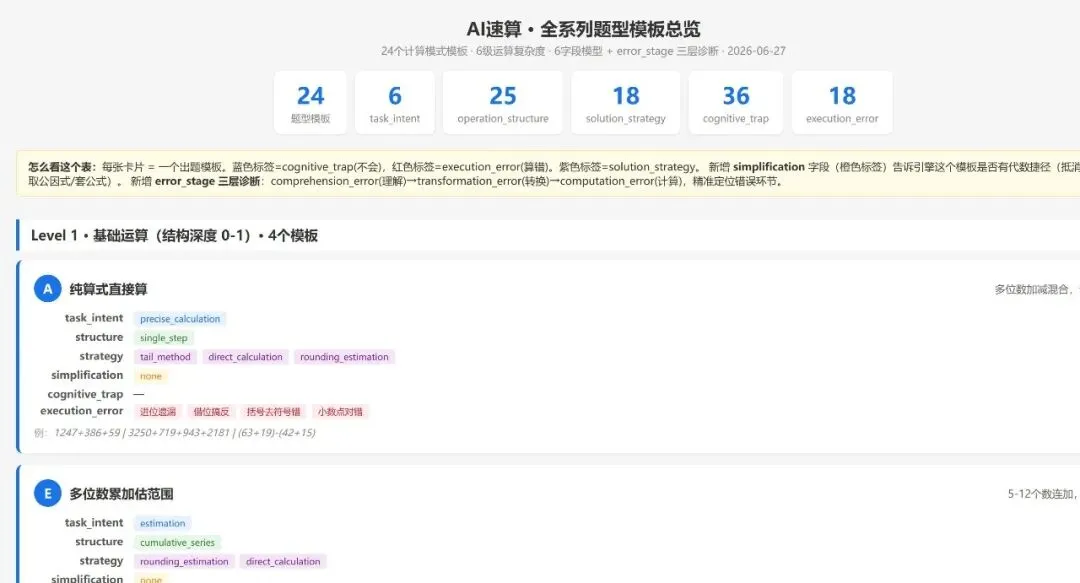
Task: Click the orange none tag in card A
Action: pos(151,376)
